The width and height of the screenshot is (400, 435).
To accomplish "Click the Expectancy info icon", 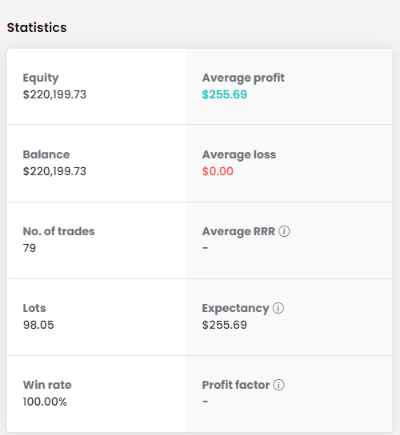I will point(278,308).
